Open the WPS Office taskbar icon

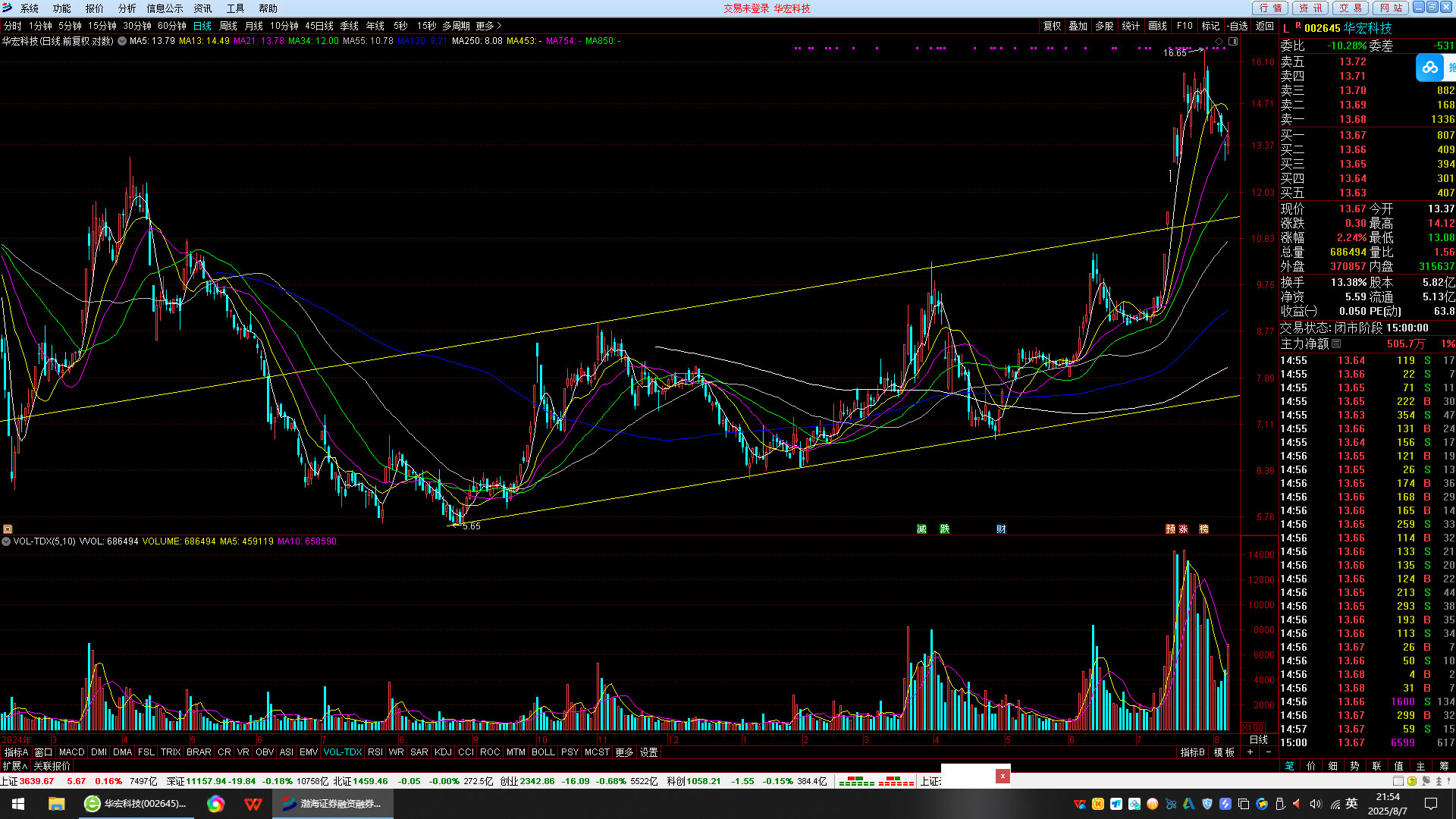coord(253,804)
